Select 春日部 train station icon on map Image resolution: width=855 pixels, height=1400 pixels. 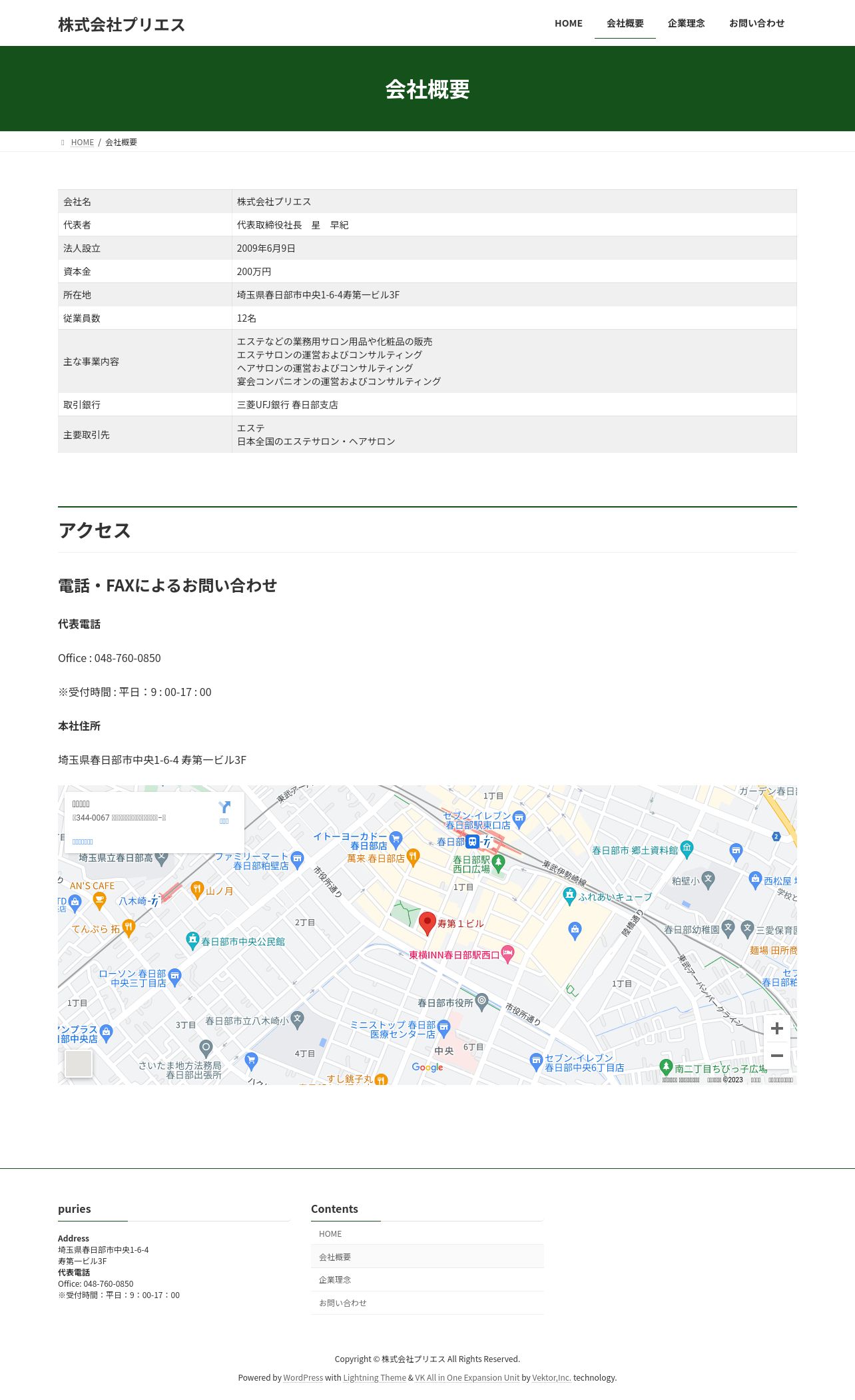coord(472,842)
